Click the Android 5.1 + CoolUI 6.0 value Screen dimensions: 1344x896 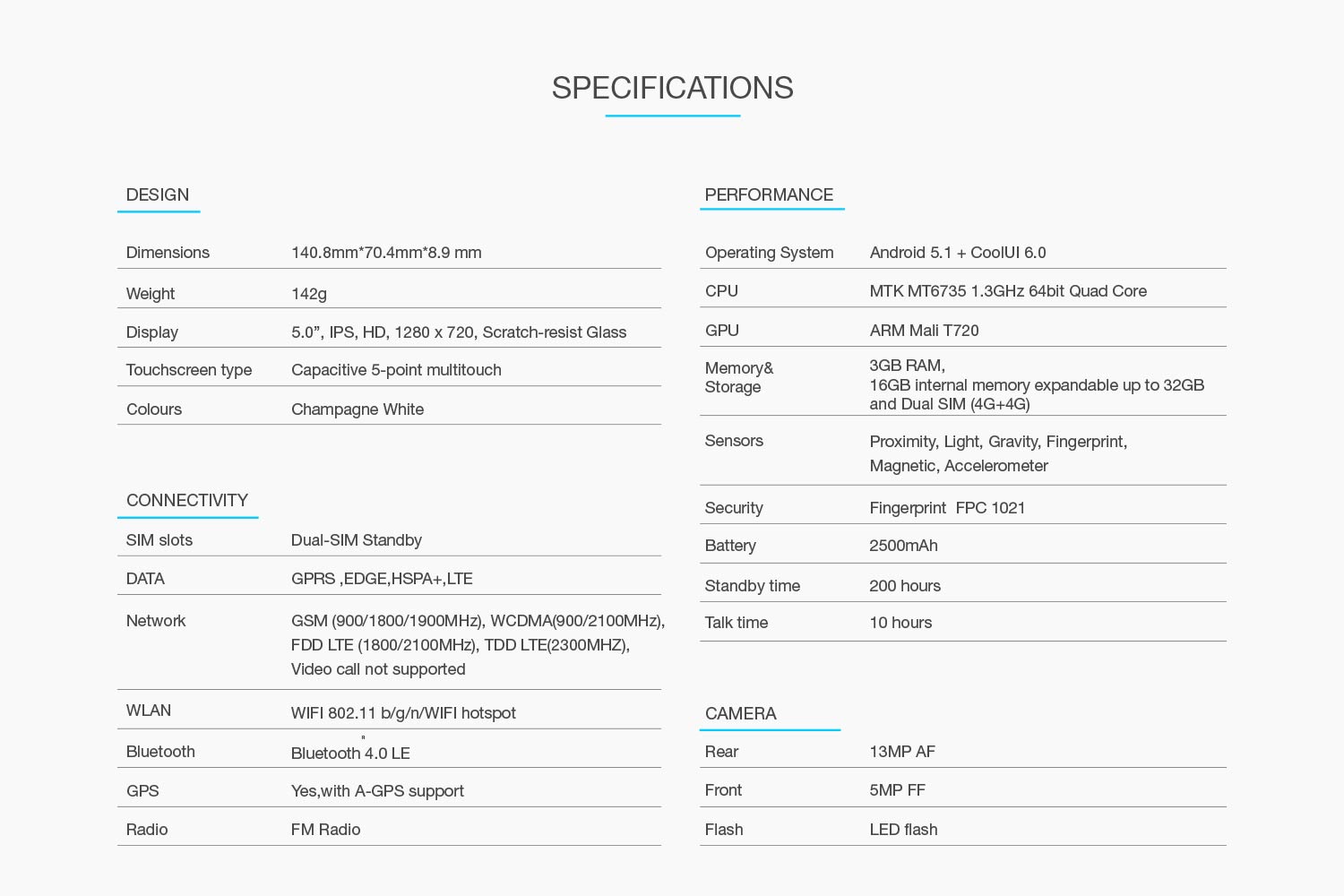coord(958,253)
